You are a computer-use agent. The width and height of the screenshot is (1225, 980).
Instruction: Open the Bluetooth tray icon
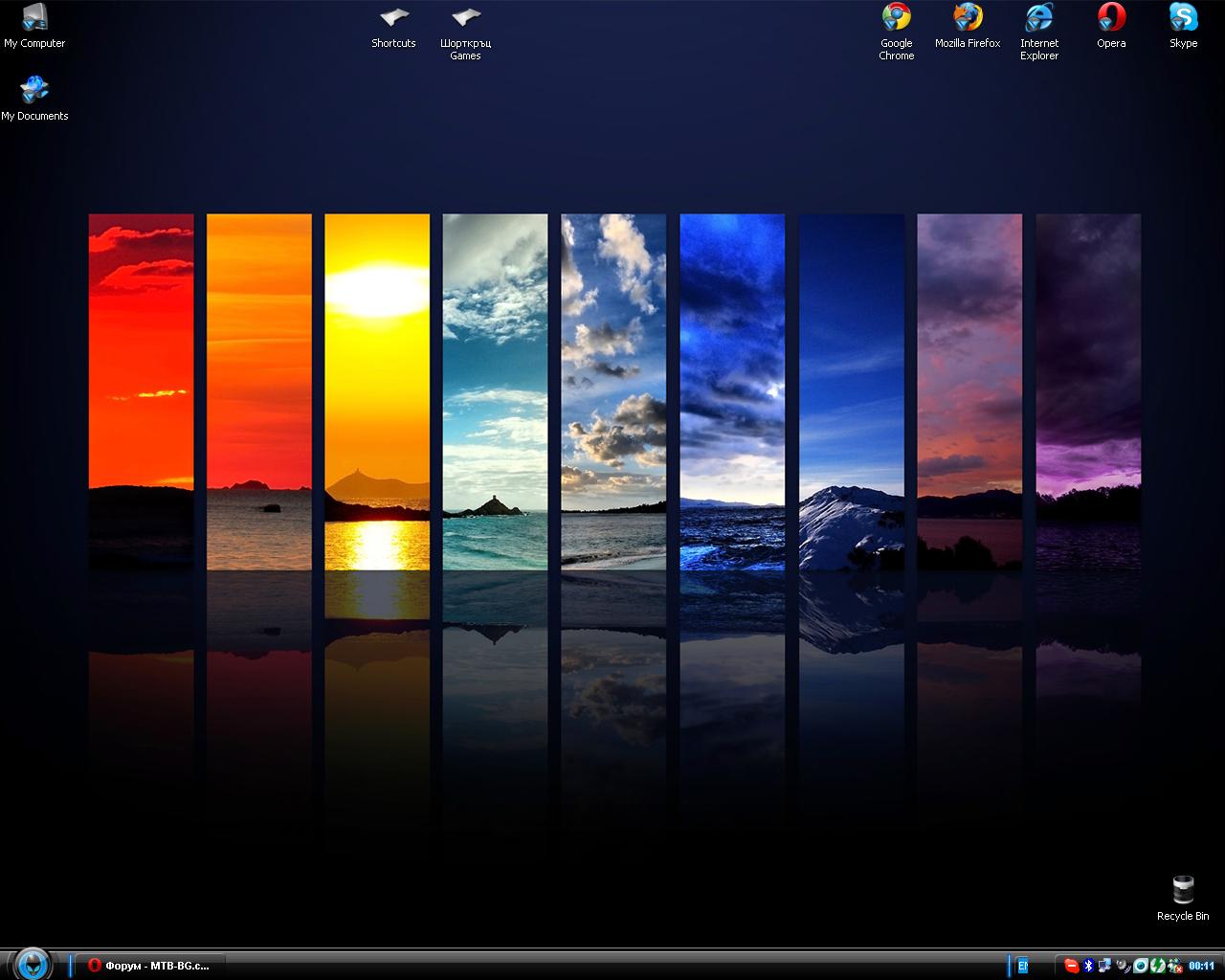click(1088, 966)
